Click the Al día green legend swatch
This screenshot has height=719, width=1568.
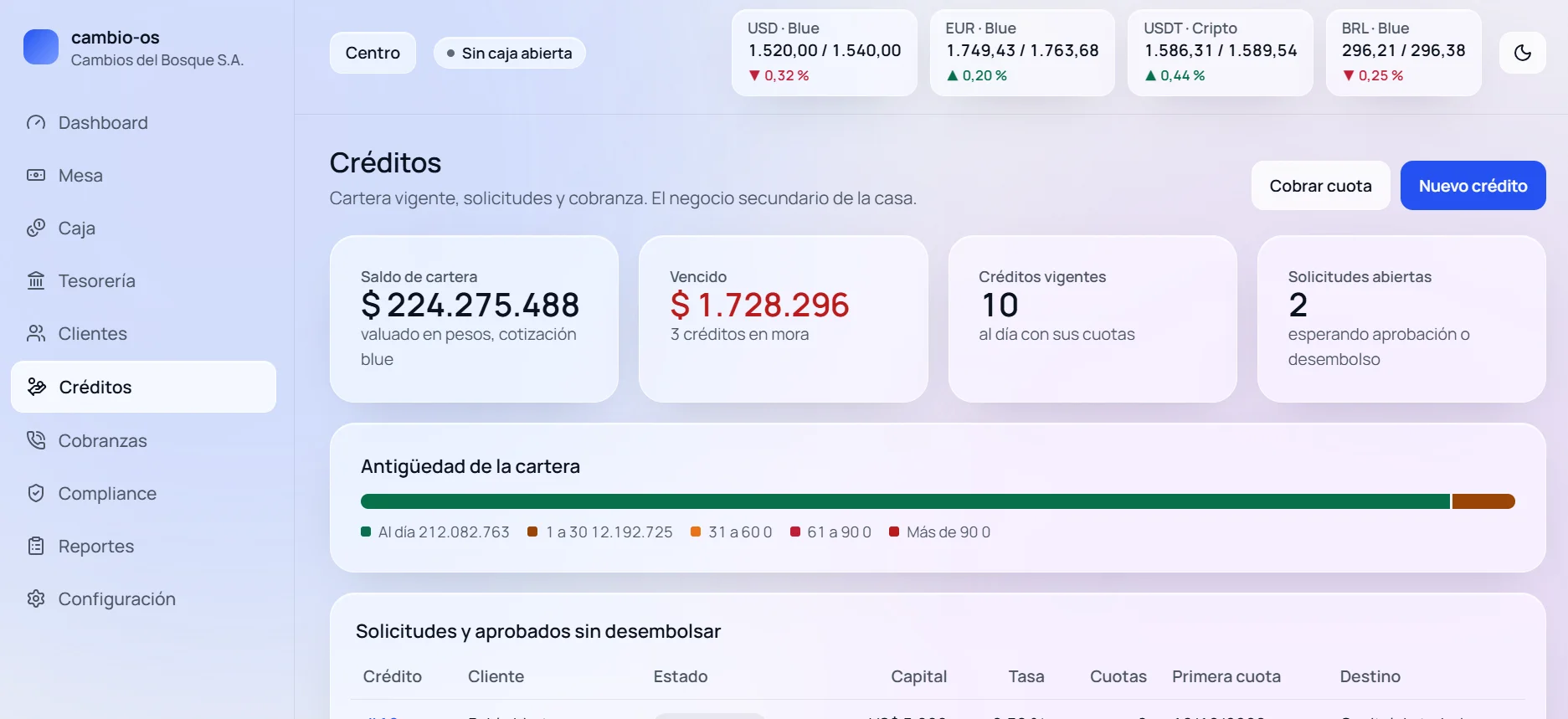[366, 532]
